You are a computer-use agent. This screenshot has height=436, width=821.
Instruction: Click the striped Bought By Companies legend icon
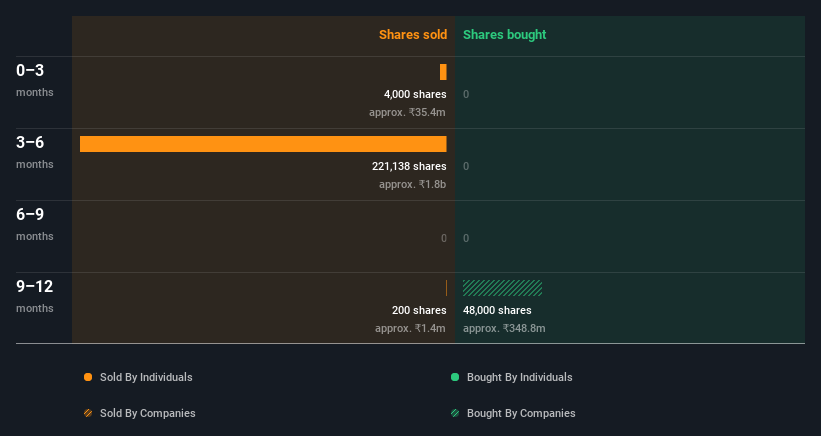click(x=455, y=413)
